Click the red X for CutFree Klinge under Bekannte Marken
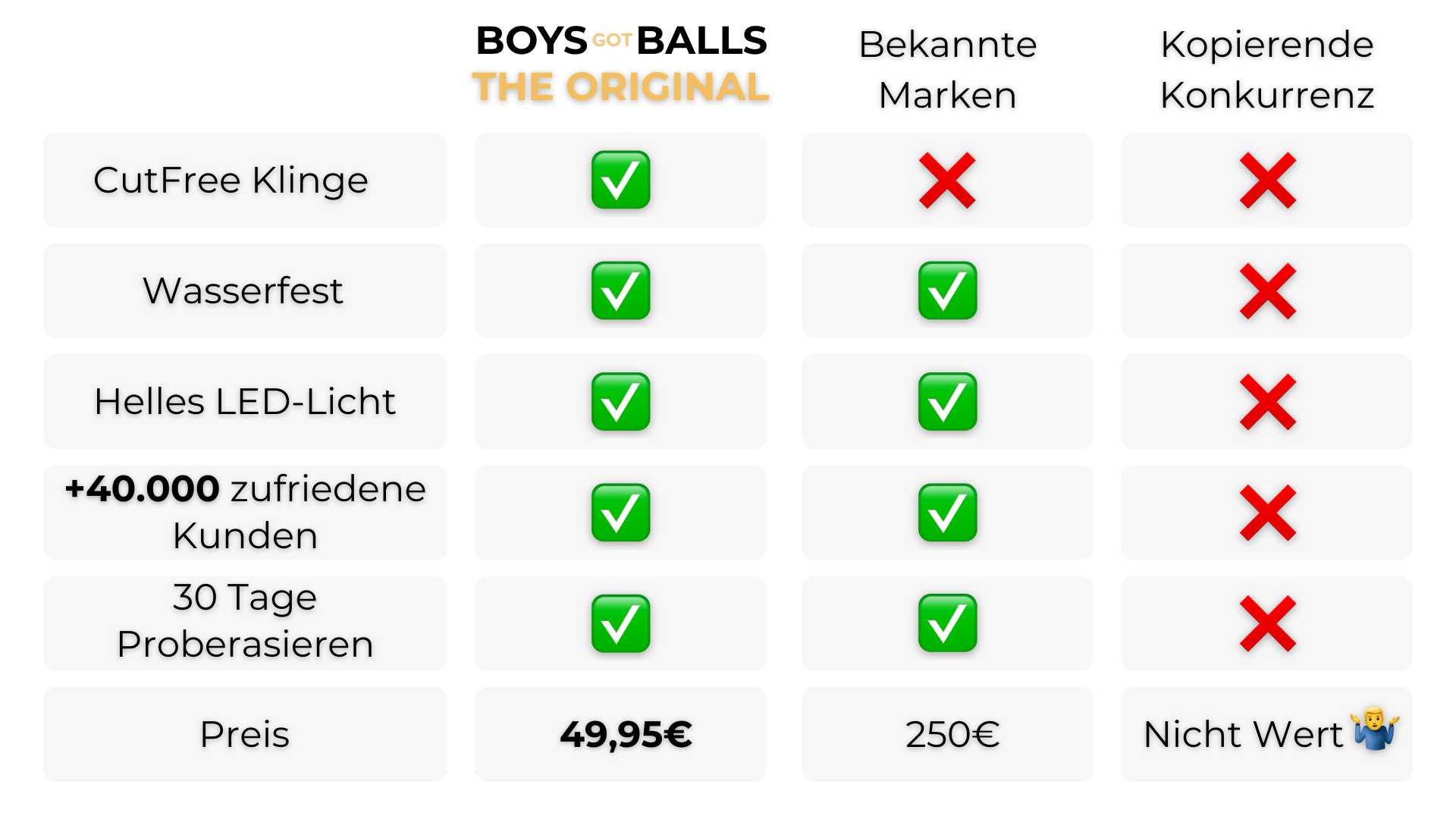The width and height of the screenshot is (1456, 819). pos(947,180)
